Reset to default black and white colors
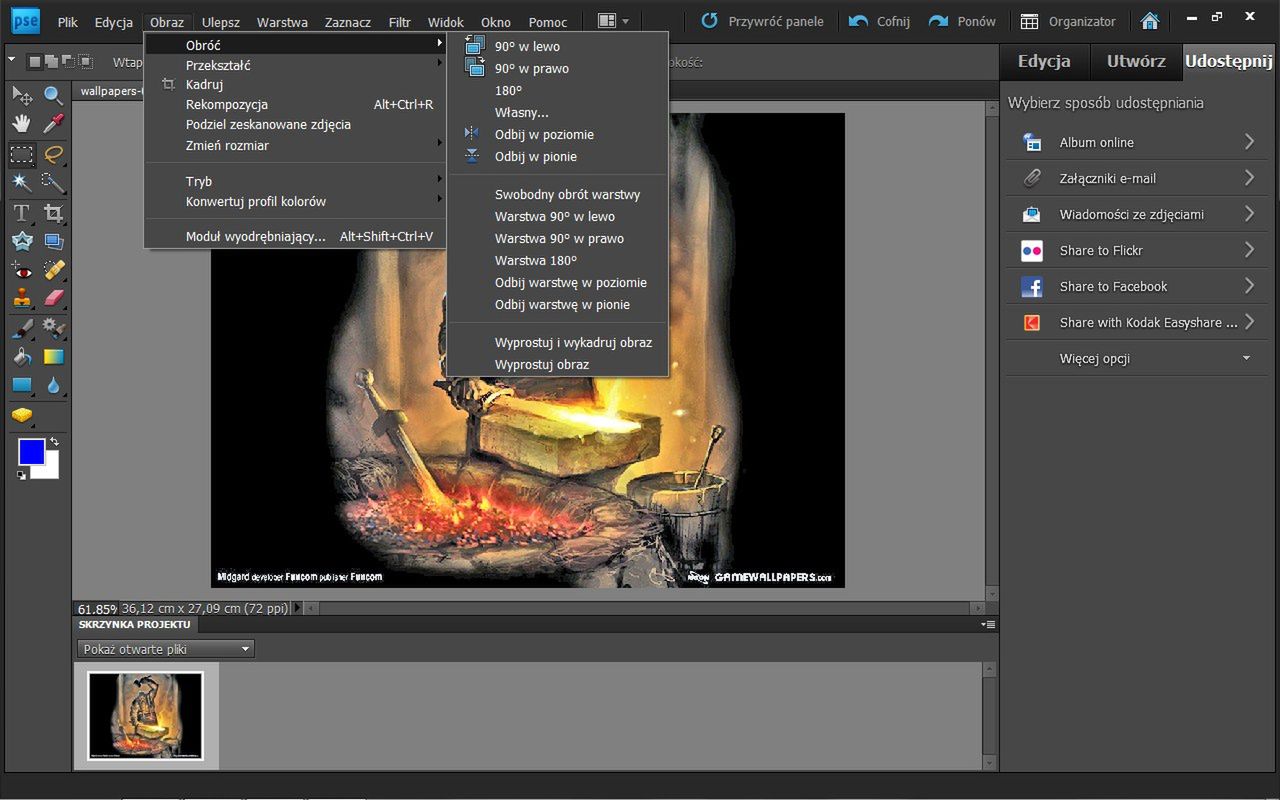 click(x=22, y=475)
